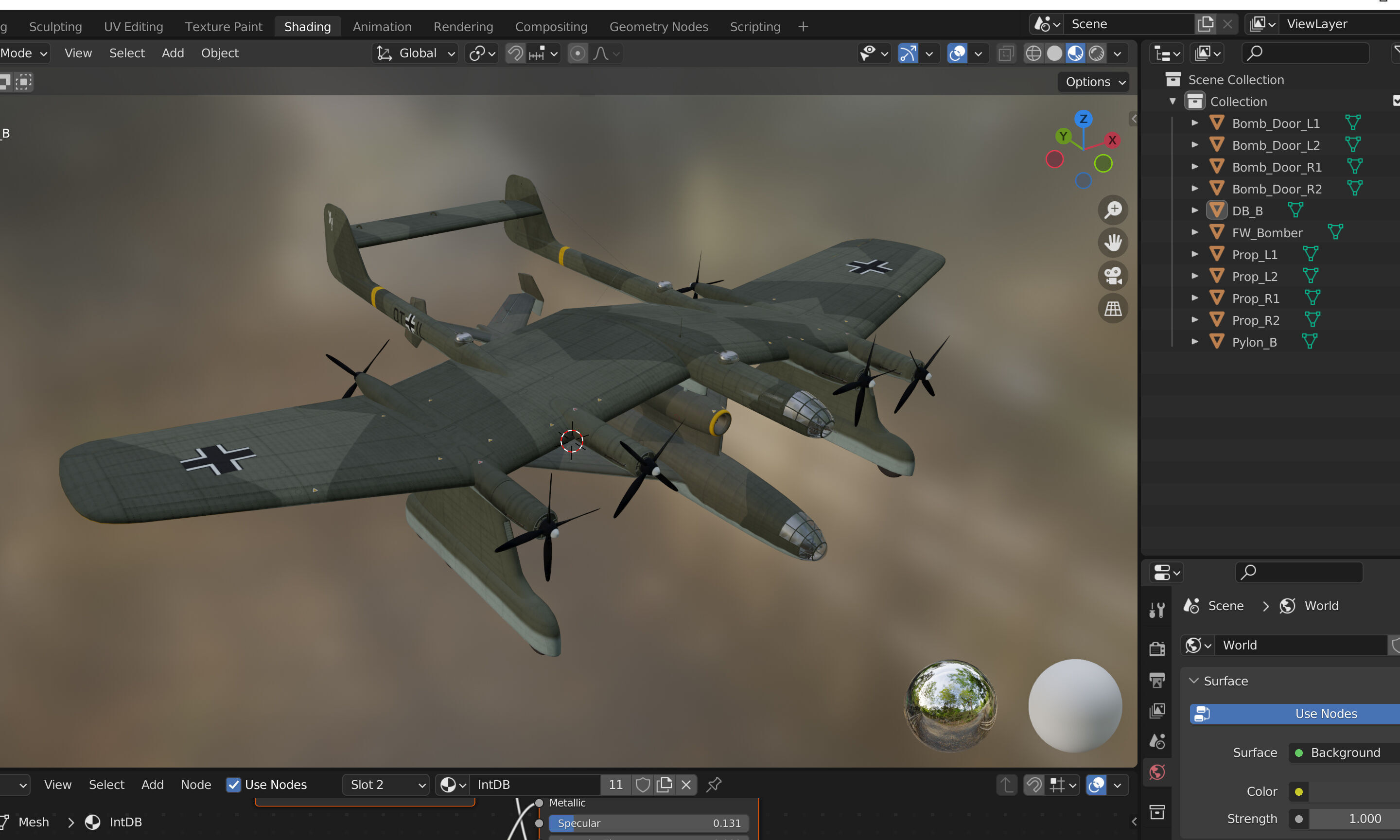This screenshot has width=1400, height=840.
Task: Browse material with sphere icon dropdown
Action: pos(453,785)
